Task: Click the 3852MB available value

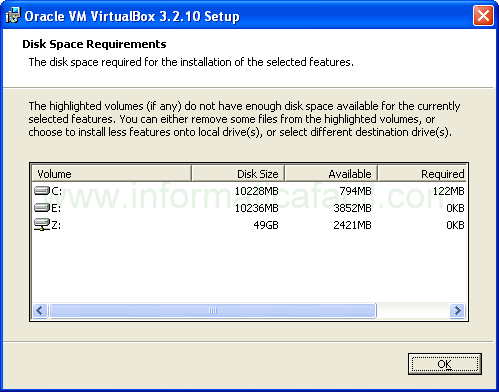Action: pyautogui.click(x=352, y=208)
